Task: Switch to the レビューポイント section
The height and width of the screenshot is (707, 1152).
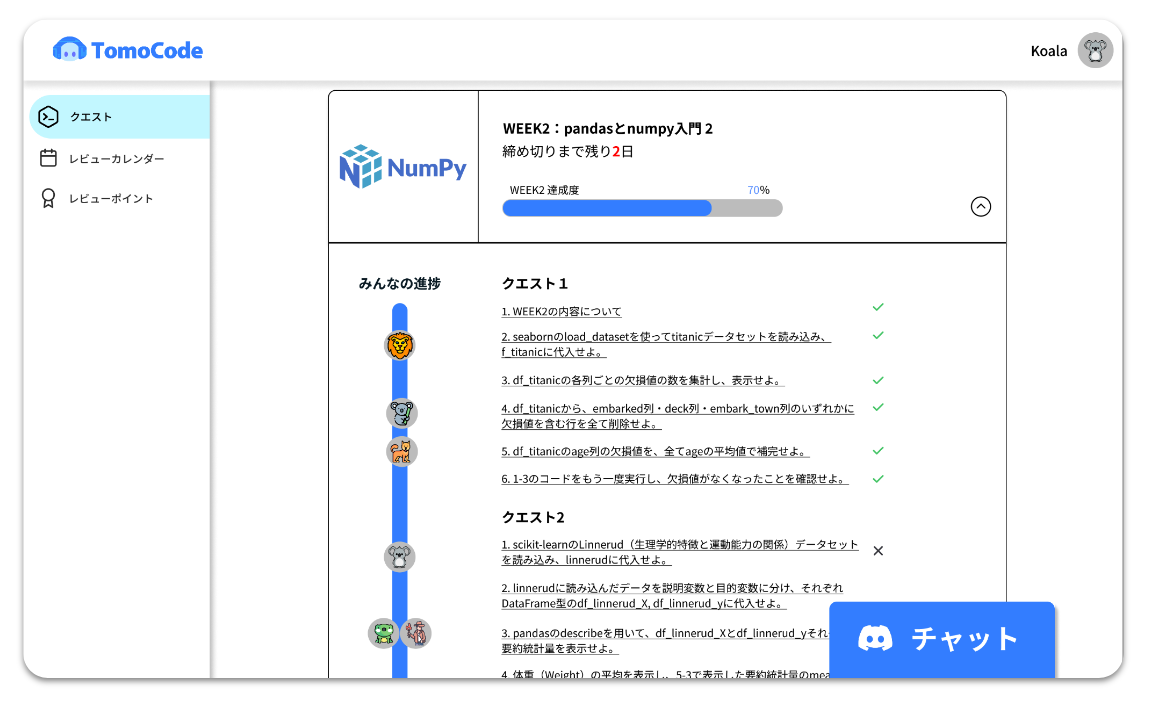Action: 112,198
